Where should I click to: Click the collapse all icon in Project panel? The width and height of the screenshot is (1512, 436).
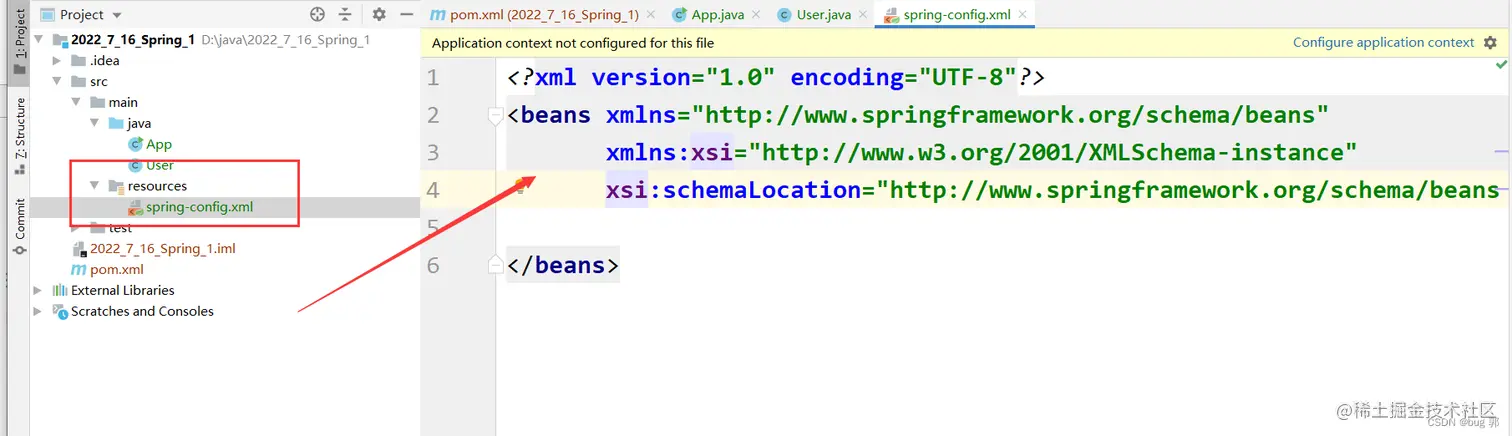click(x=345, y=14)
